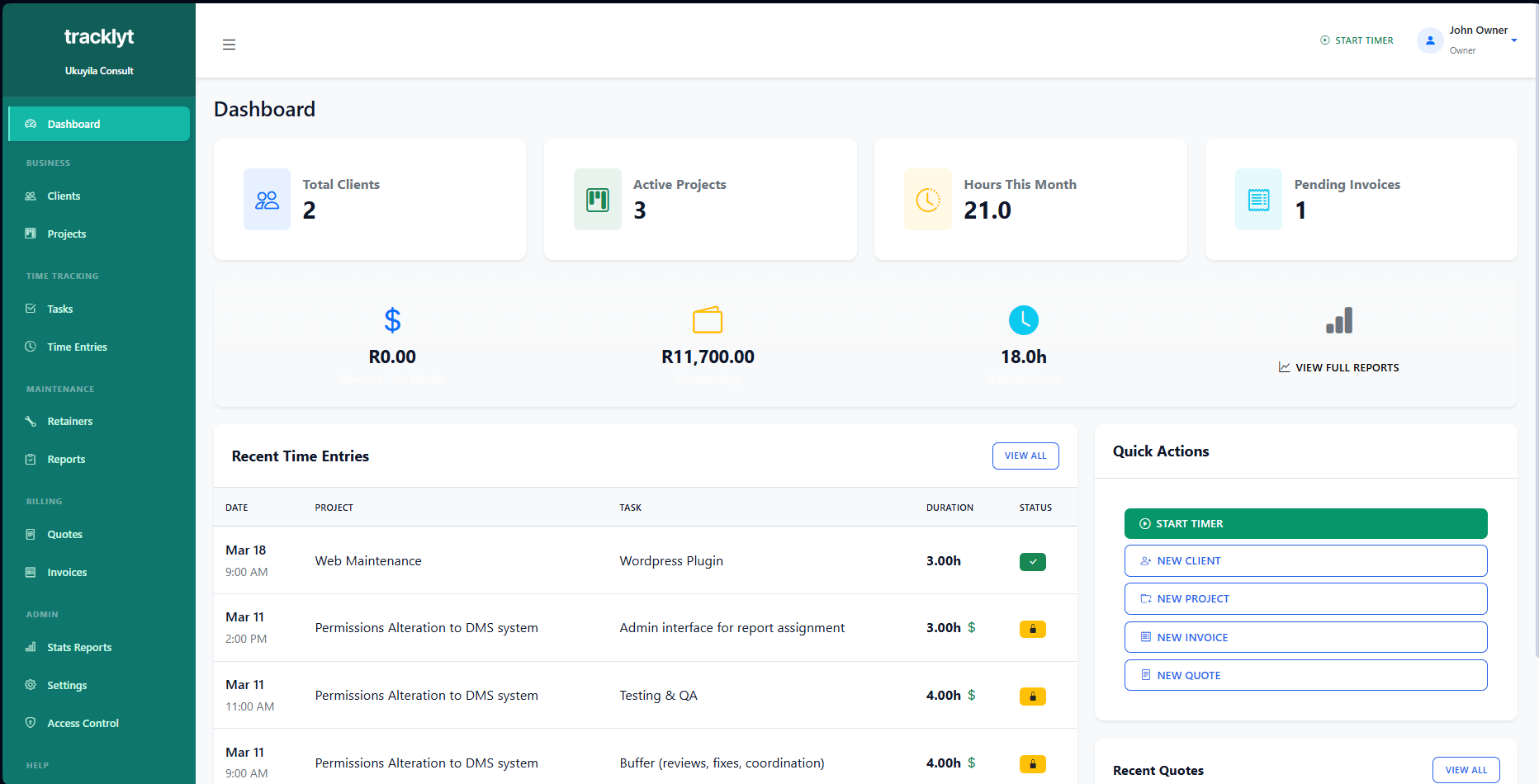
Task: Switch to the Clients section
Action: coord(64,196)
